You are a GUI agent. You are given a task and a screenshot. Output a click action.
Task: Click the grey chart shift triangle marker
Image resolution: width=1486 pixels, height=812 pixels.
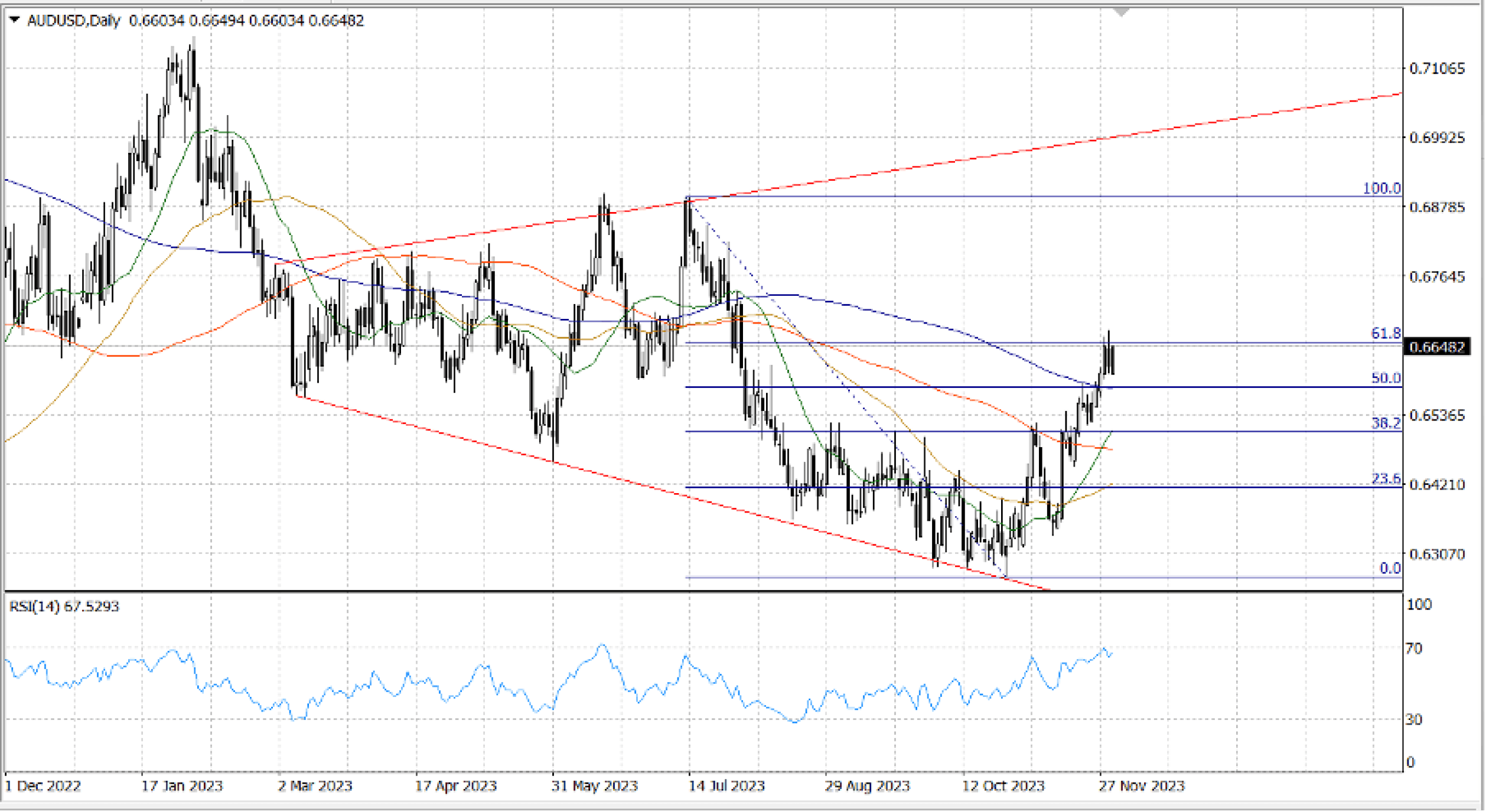point(1120,12)
